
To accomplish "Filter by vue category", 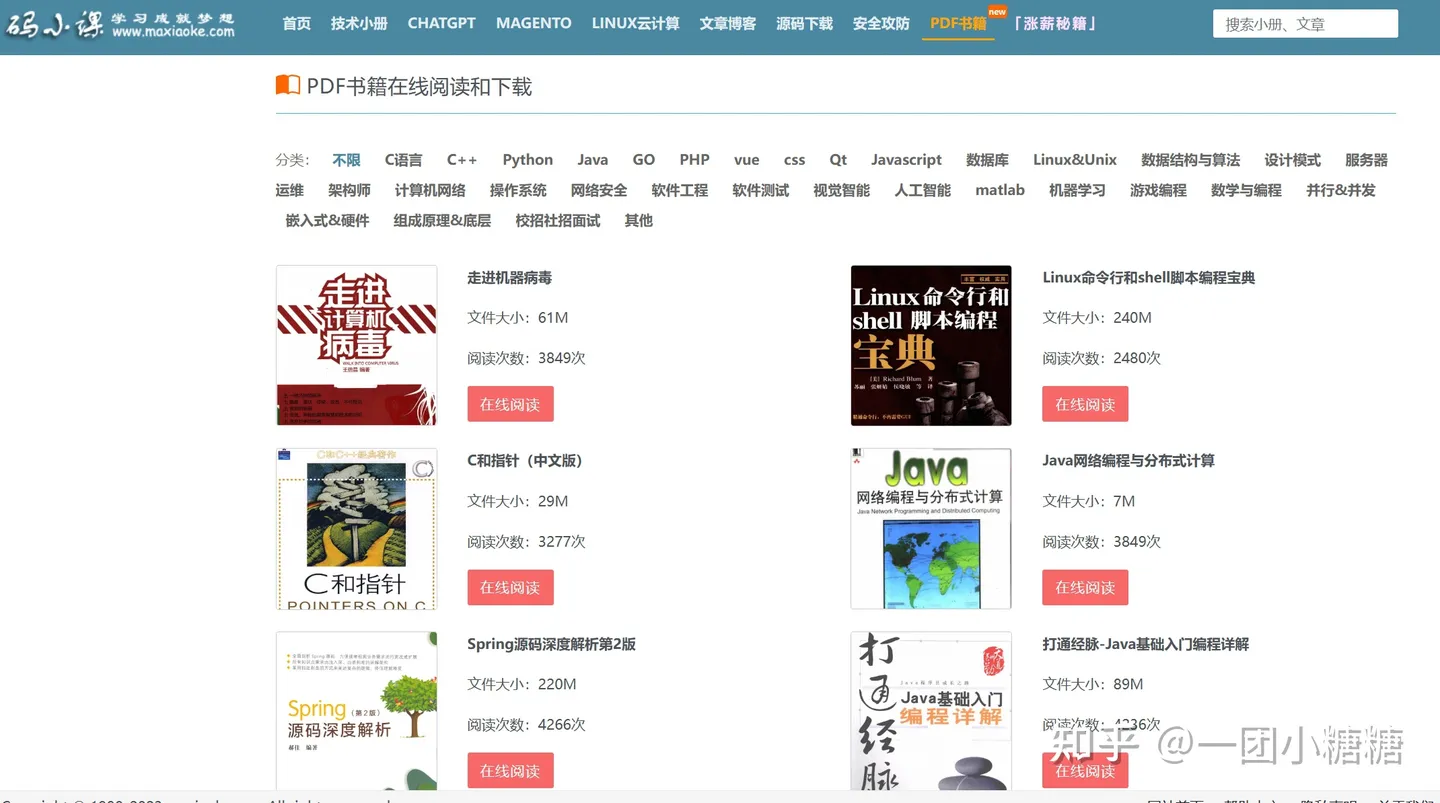I will tap(747, 160).
